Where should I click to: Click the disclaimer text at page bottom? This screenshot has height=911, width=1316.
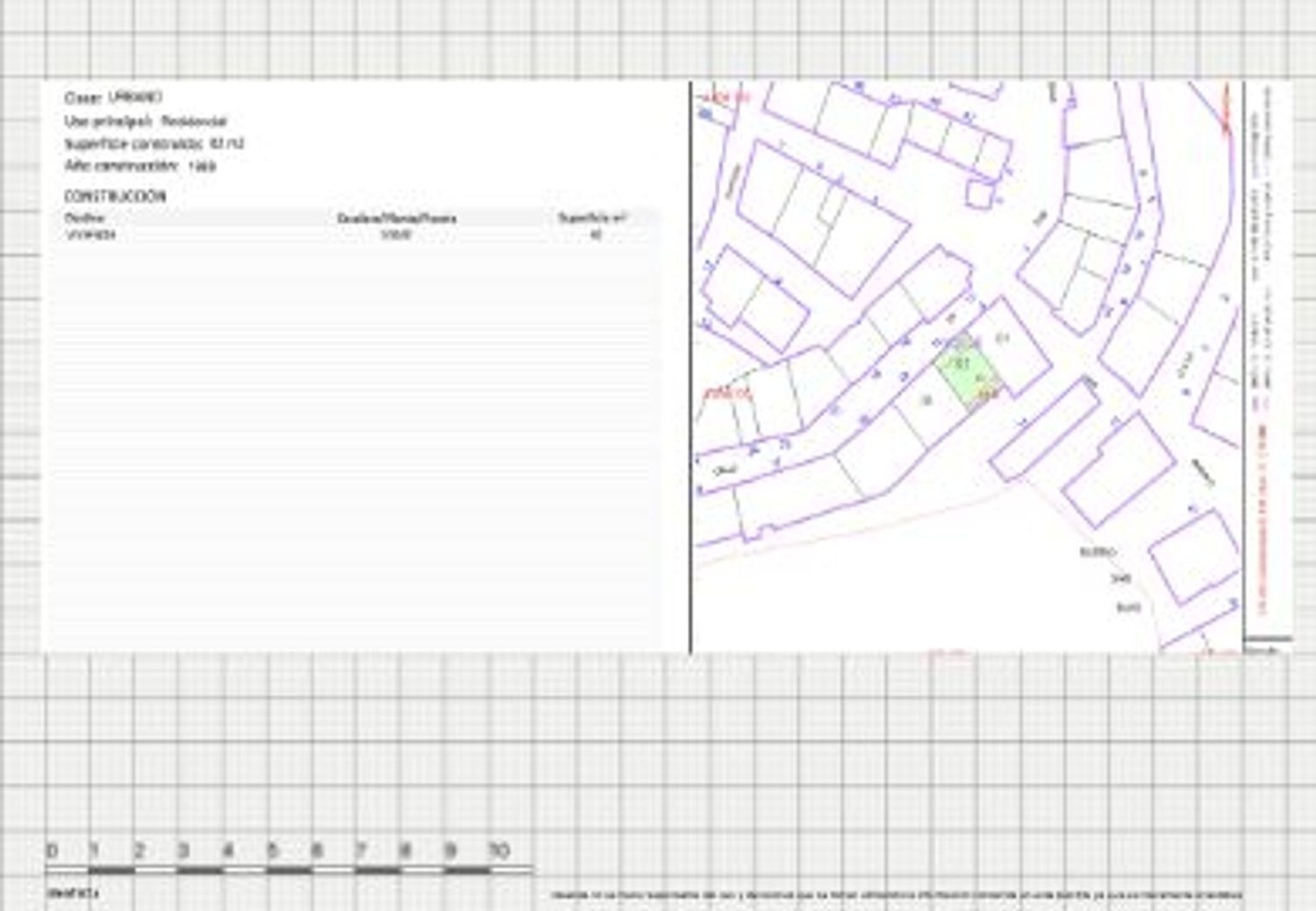pyautogui.click(x=897, y=895)
